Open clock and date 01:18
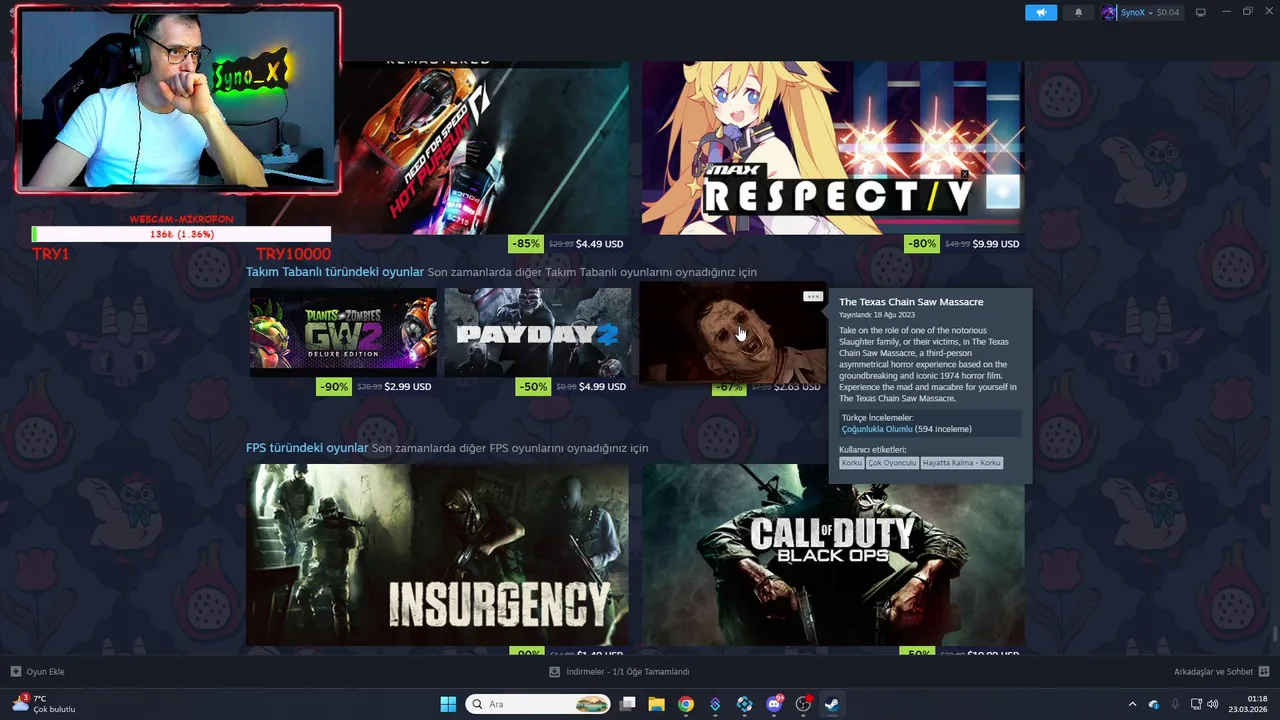The width and height of the screenshot is (1280, 720). tap(1249, 704)
